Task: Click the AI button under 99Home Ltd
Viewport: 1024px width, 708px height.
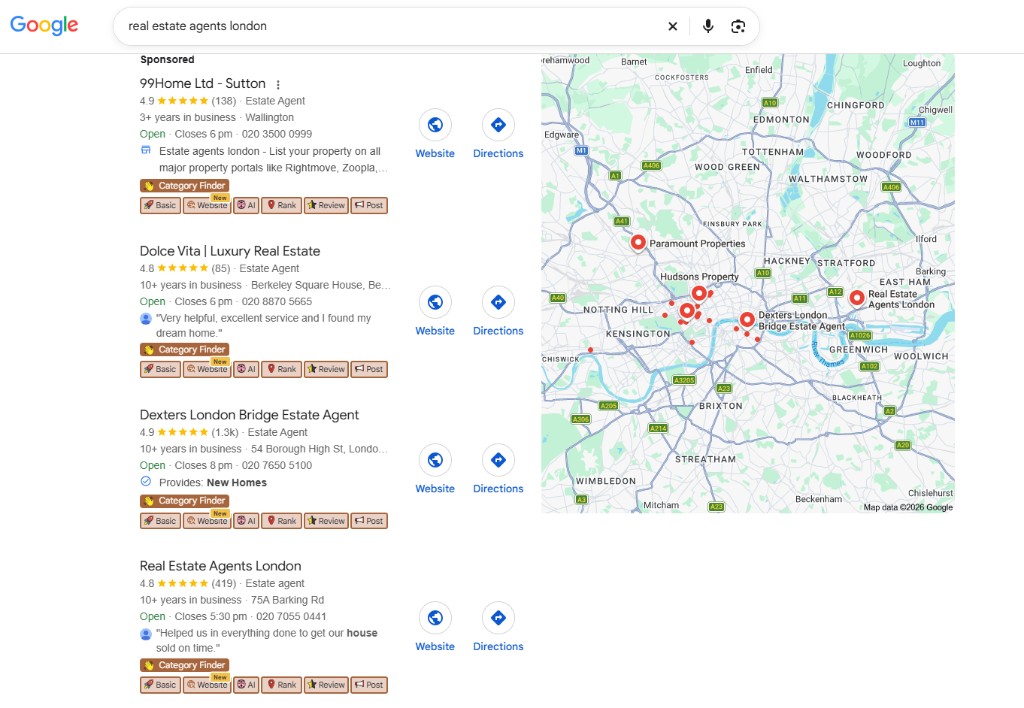Action: 246,205
